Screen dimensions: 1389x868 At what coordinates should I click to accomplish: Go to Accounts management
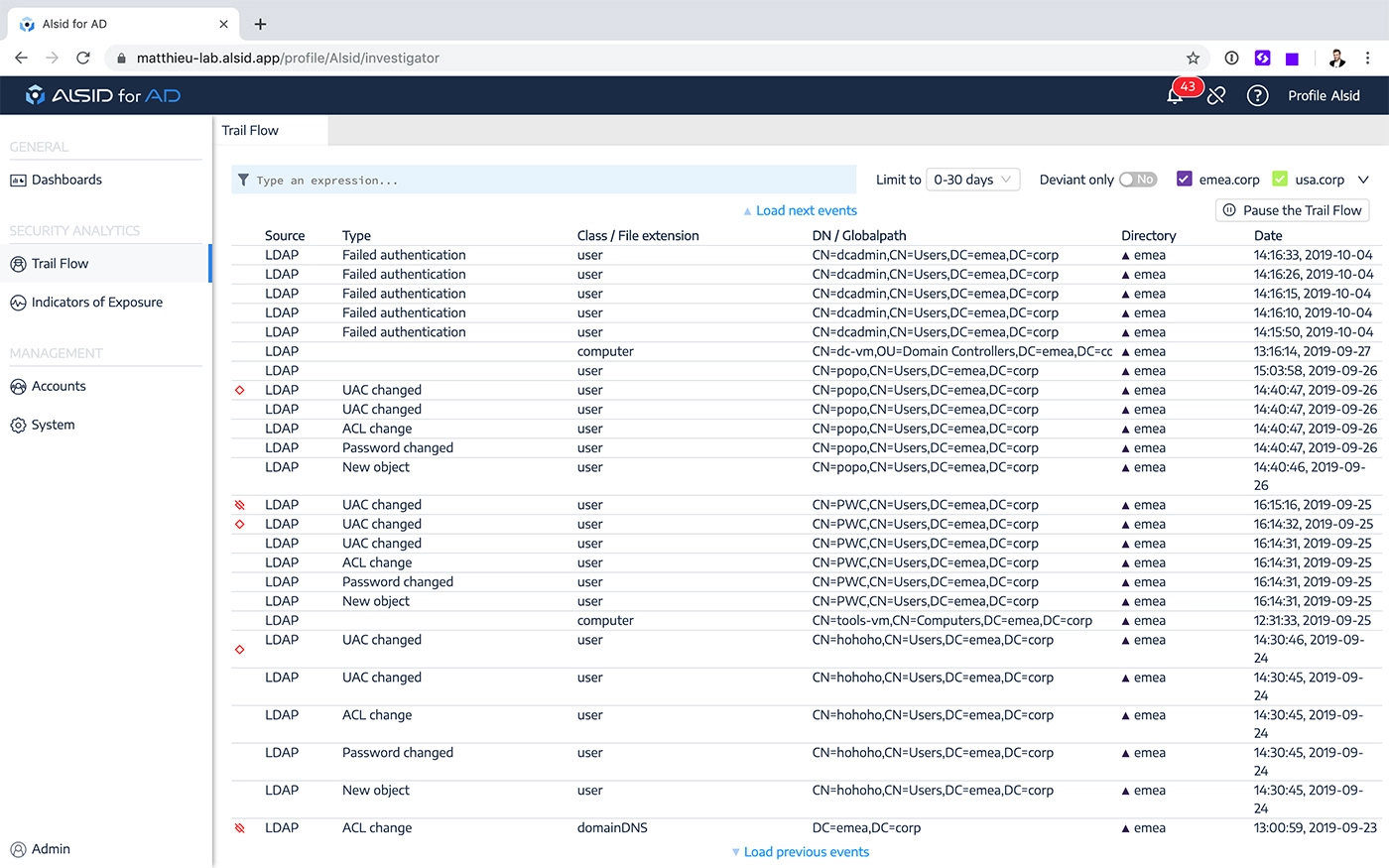[x=59, y=387]
